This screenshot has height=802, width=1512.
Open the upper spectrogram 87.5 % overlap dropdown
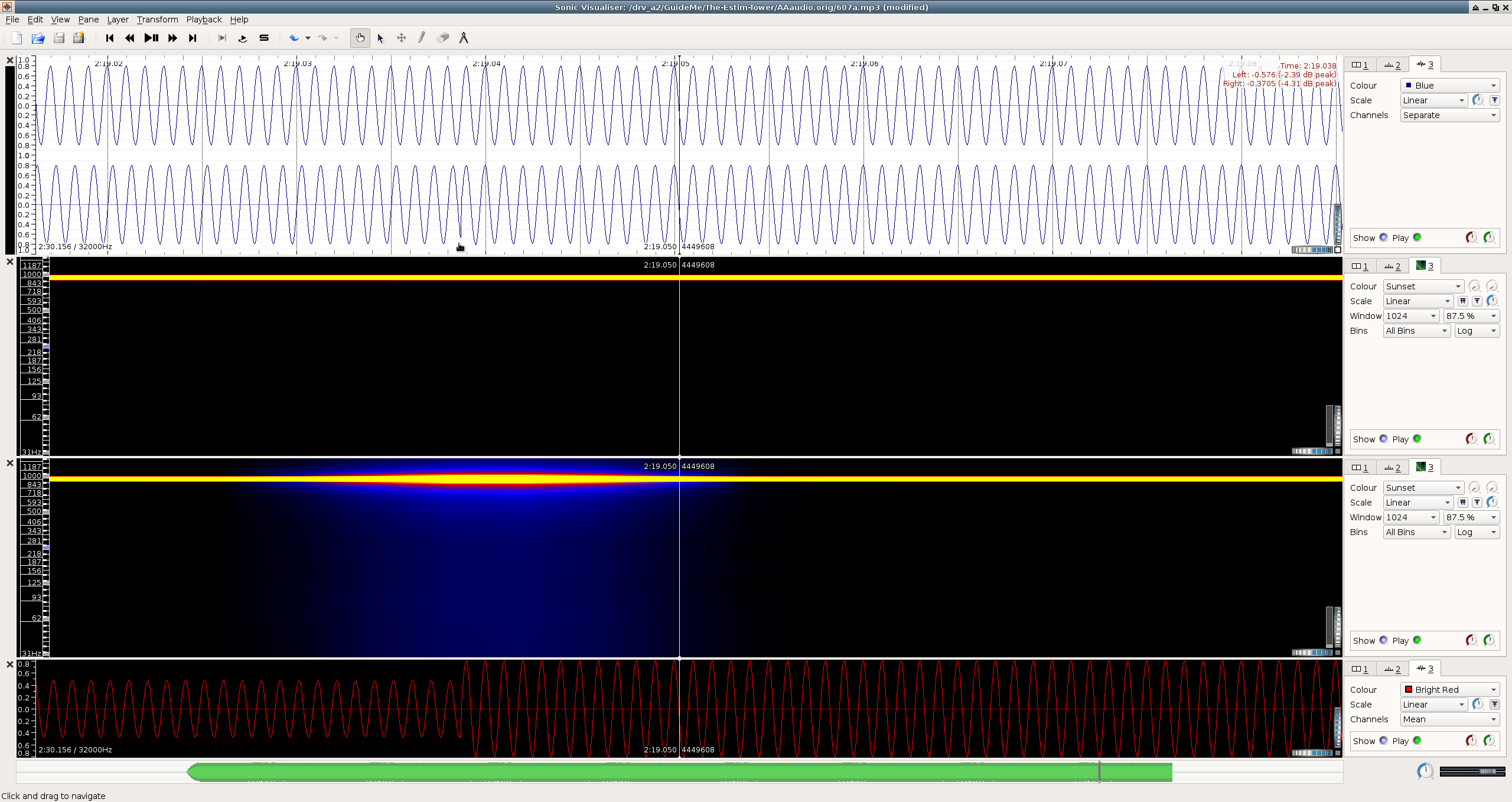coord(1472,316)
